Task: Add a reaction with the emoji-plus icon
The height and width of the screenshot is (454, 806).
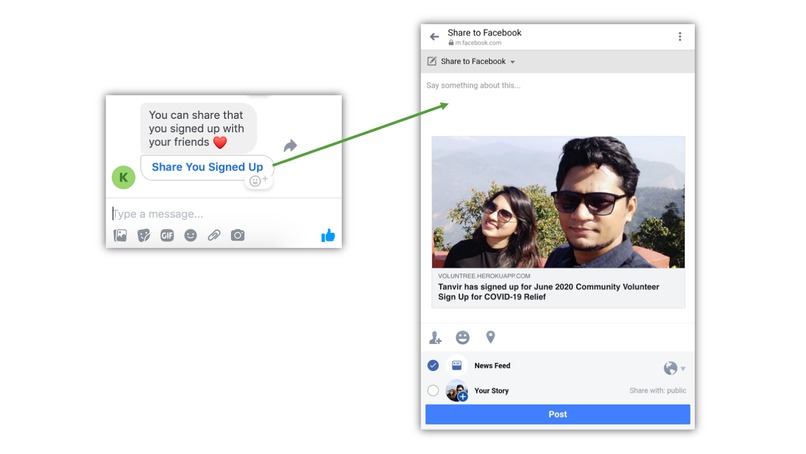Action: pos(258,180)
